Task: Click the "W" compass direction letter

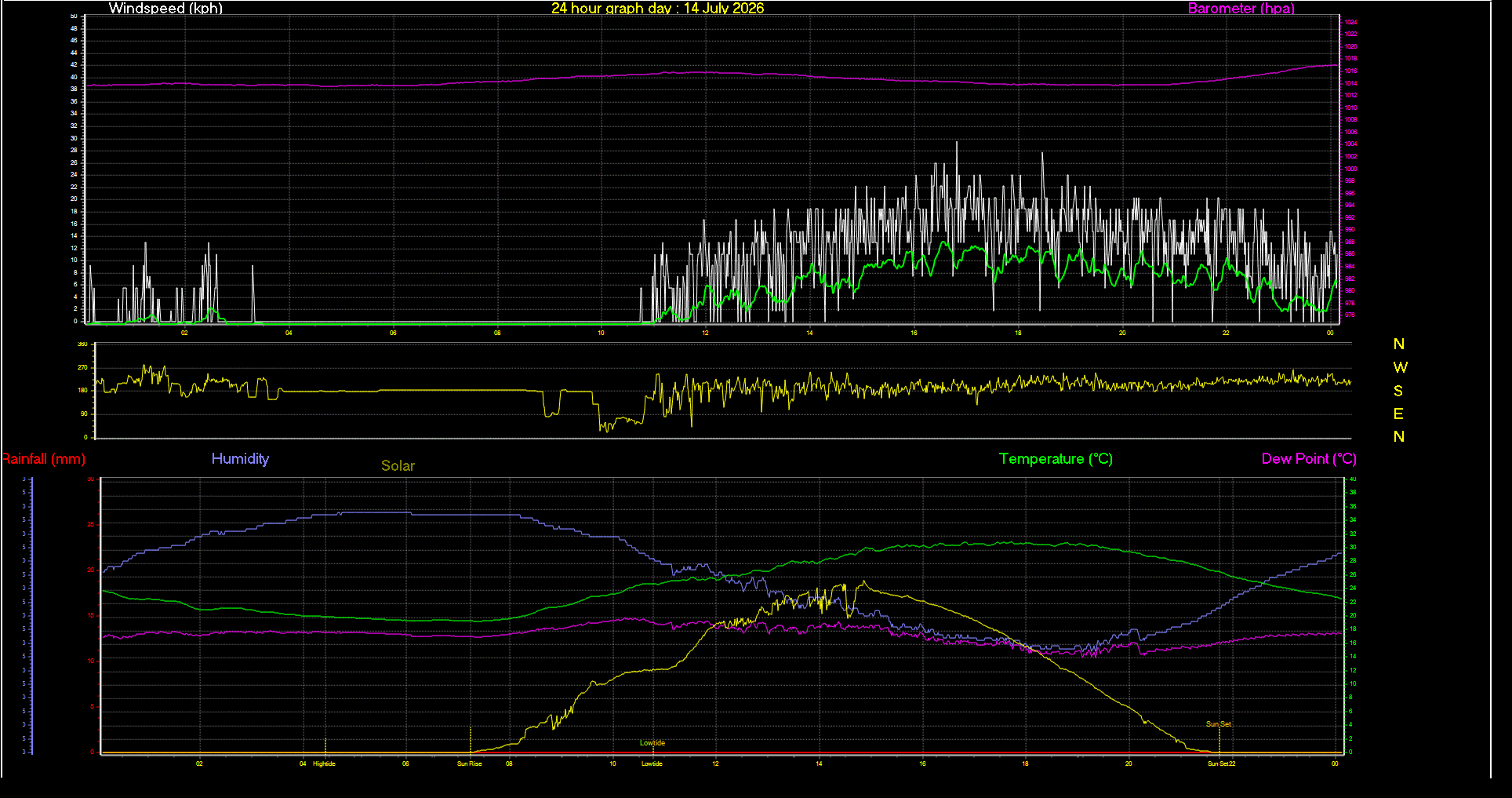Action: coord(1400,367)
